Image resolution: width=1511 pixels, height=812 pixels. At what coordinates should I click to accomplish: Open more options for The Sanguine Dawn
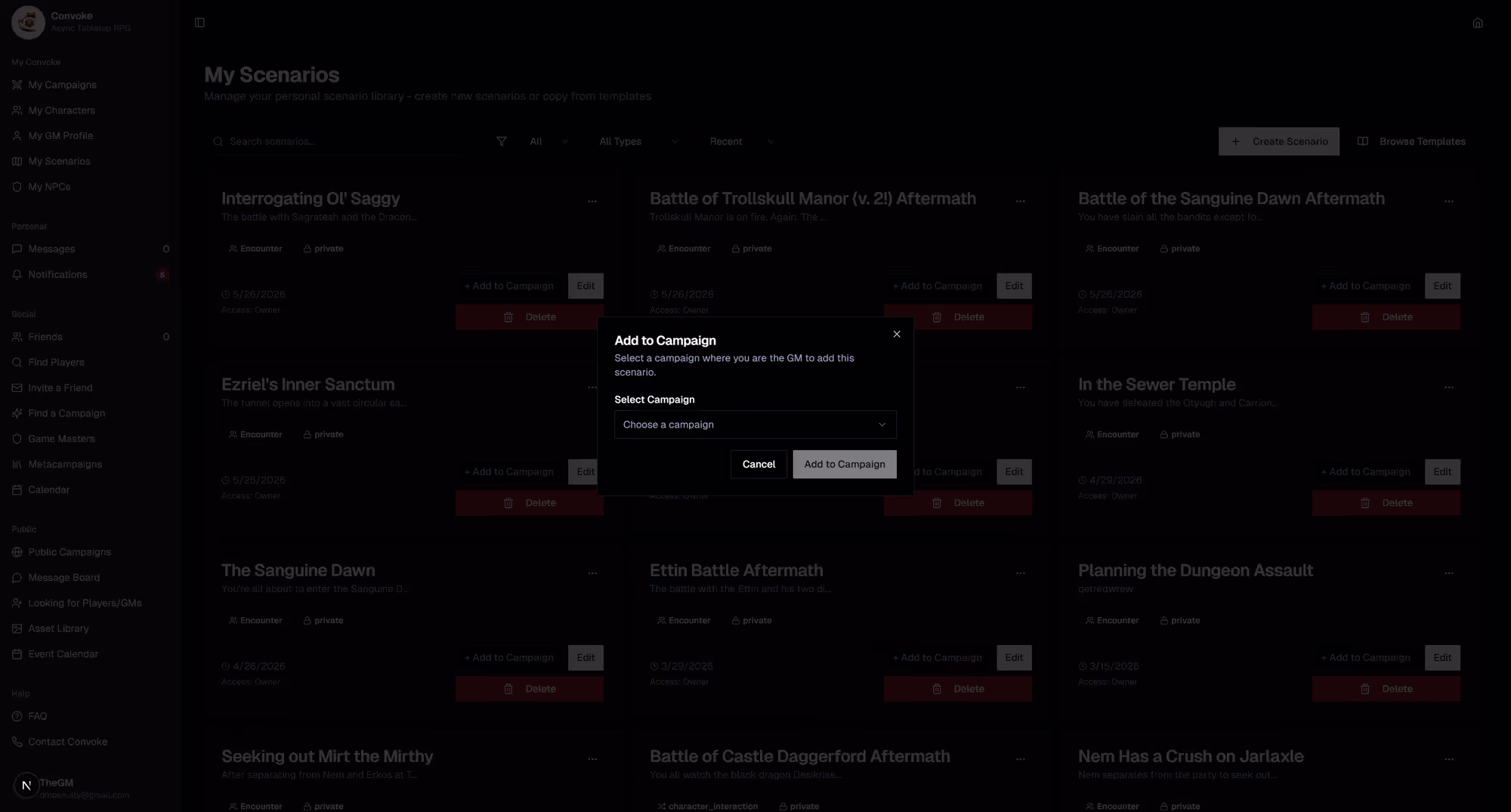[x=592, y=573]
